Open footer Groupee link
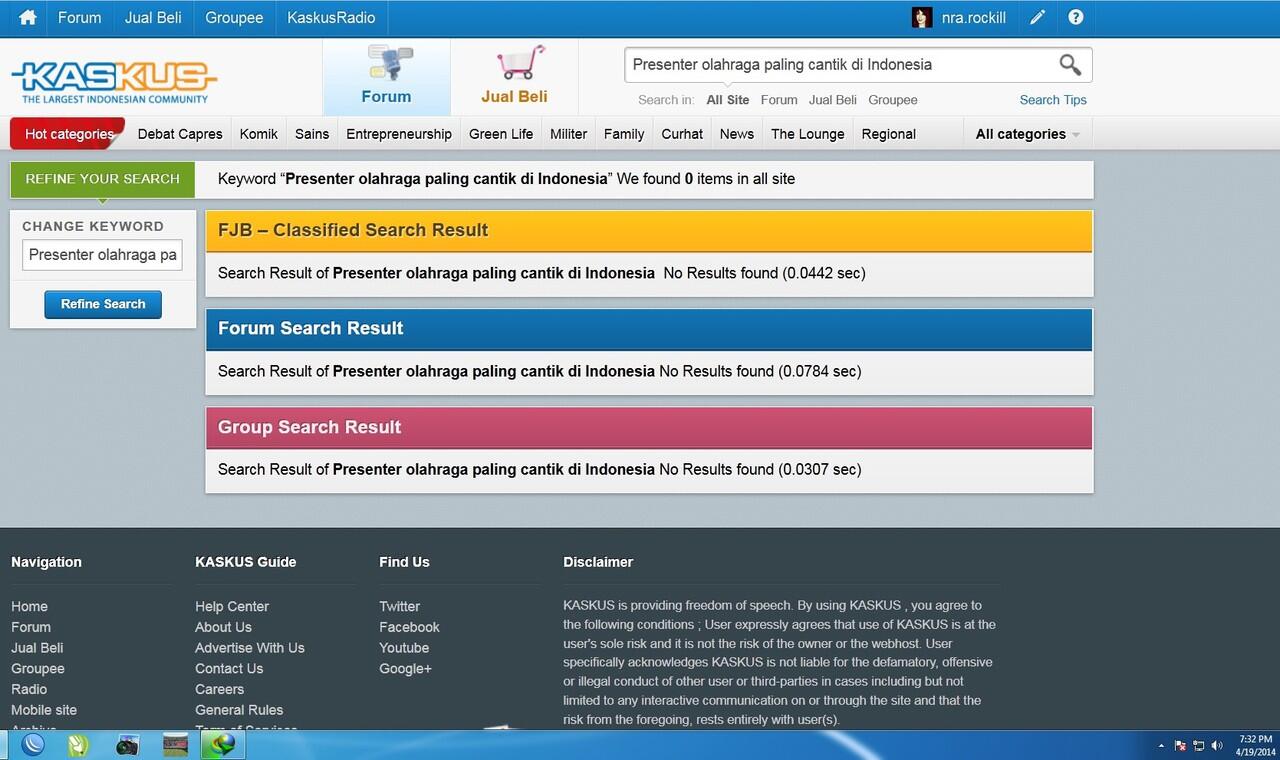Image resolution: width=1280 pixels, height=760 pixels. (38, 668)
